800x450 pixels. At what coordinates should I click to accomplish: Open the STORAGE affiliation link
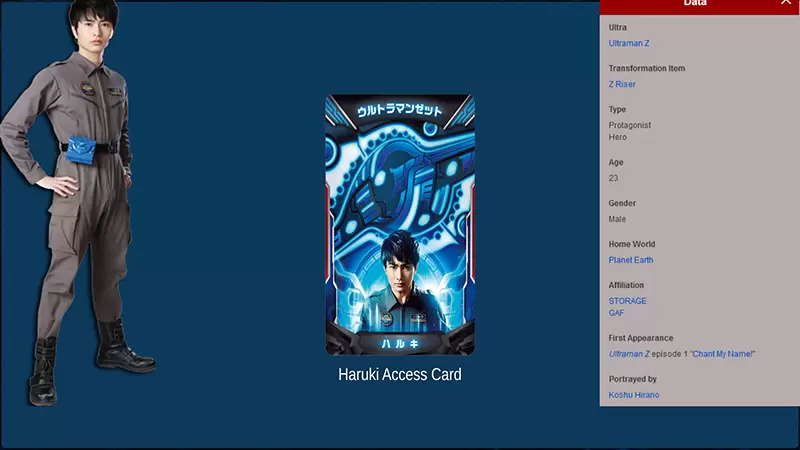[x=627, y=301]
